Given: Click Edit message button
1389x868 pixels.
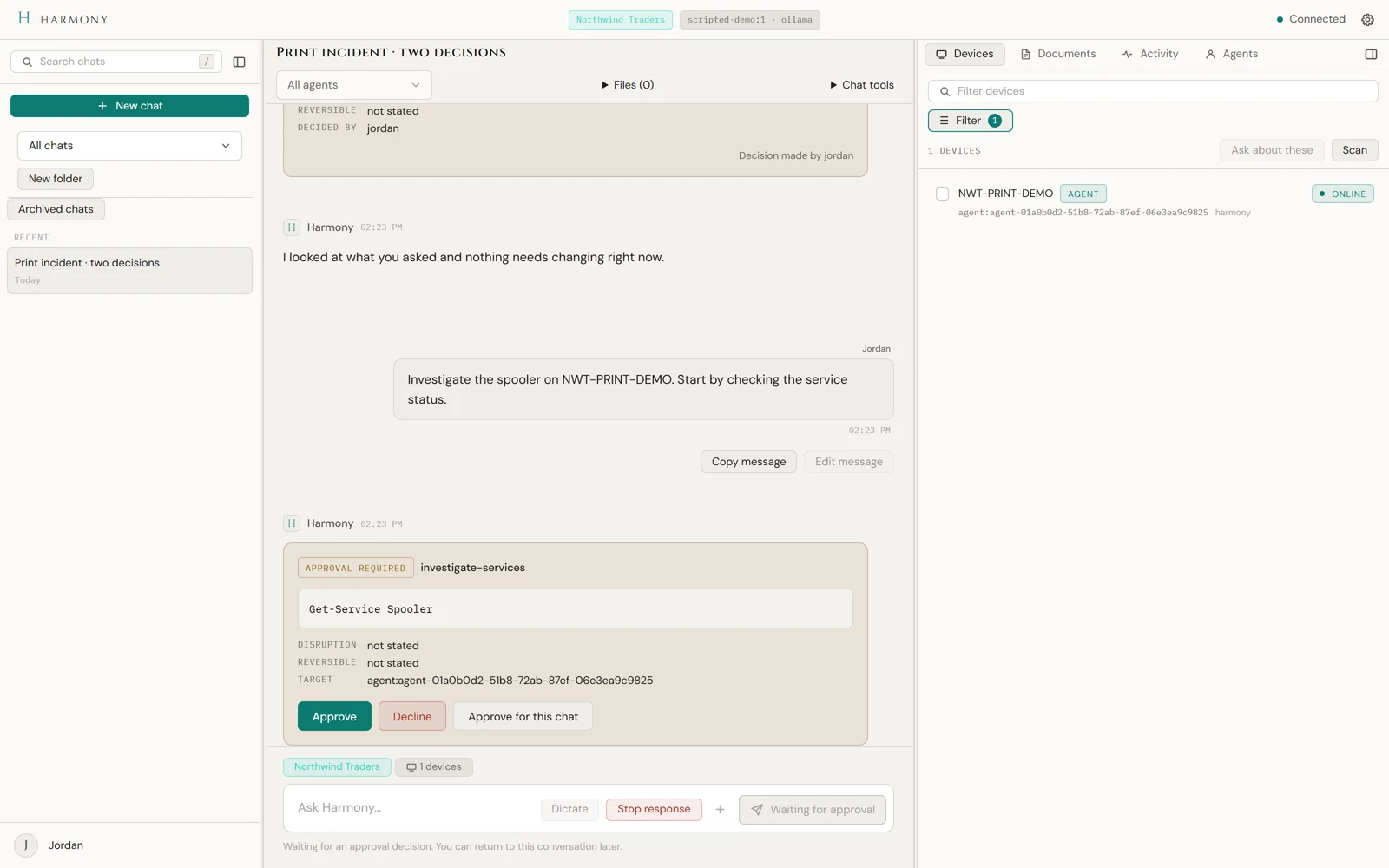Looking at the screenshot, I should pyautogui.click(x=848, y=462).
